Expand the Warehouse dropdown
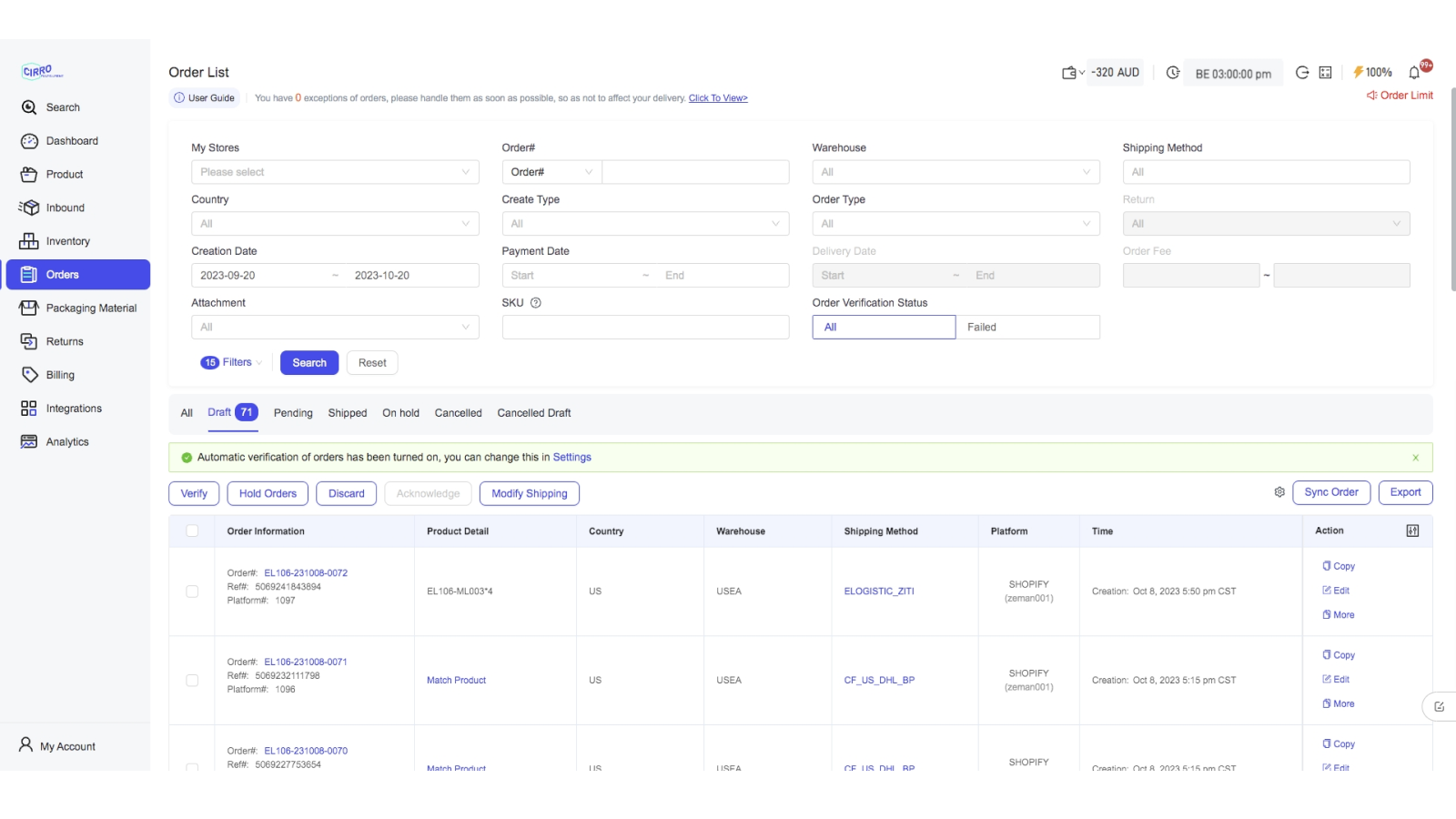This screenshot has height=819, width=1456. [955, 172]
